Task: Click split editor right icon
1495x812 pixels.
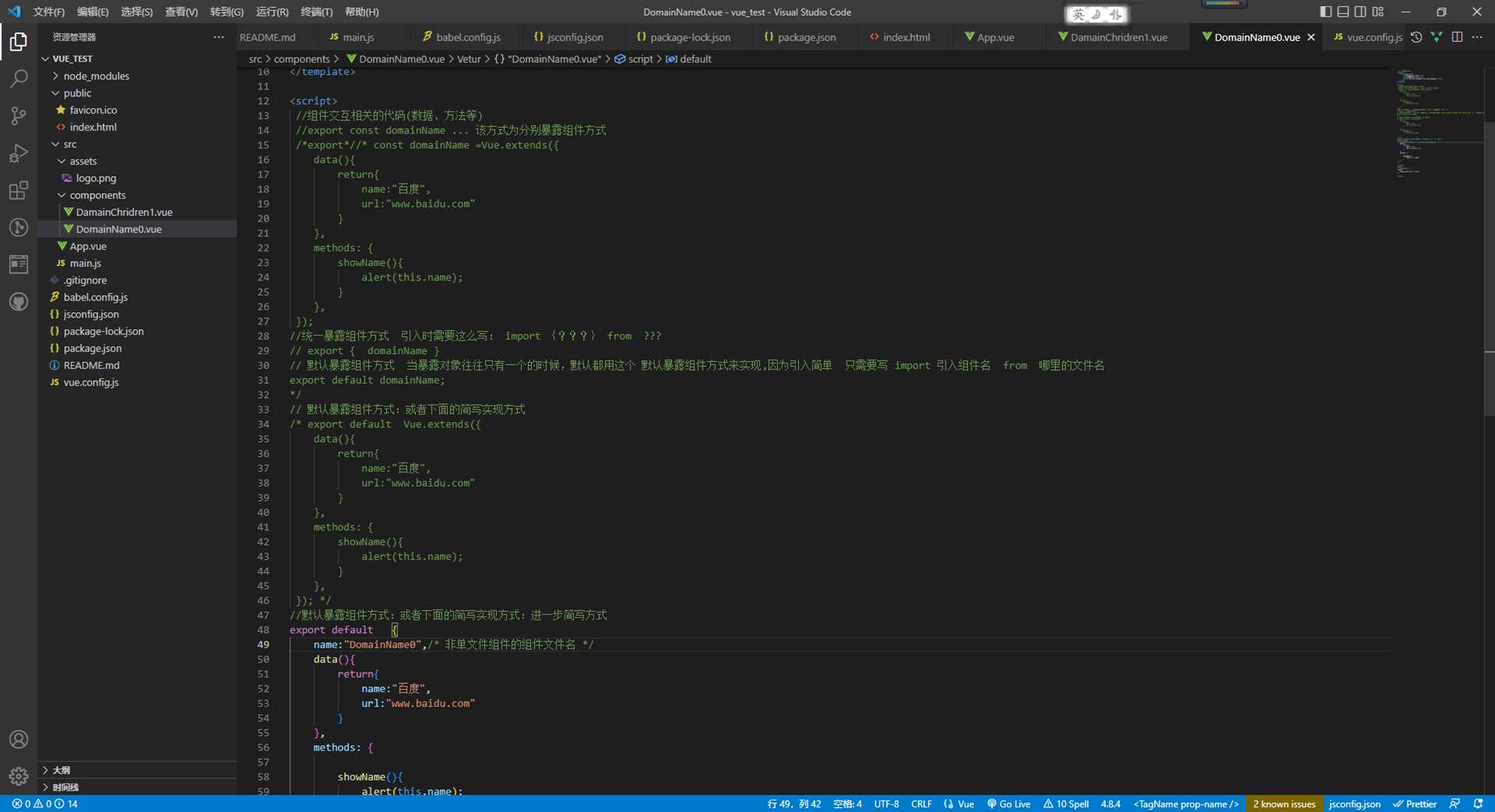Action: click(1457, 37)
